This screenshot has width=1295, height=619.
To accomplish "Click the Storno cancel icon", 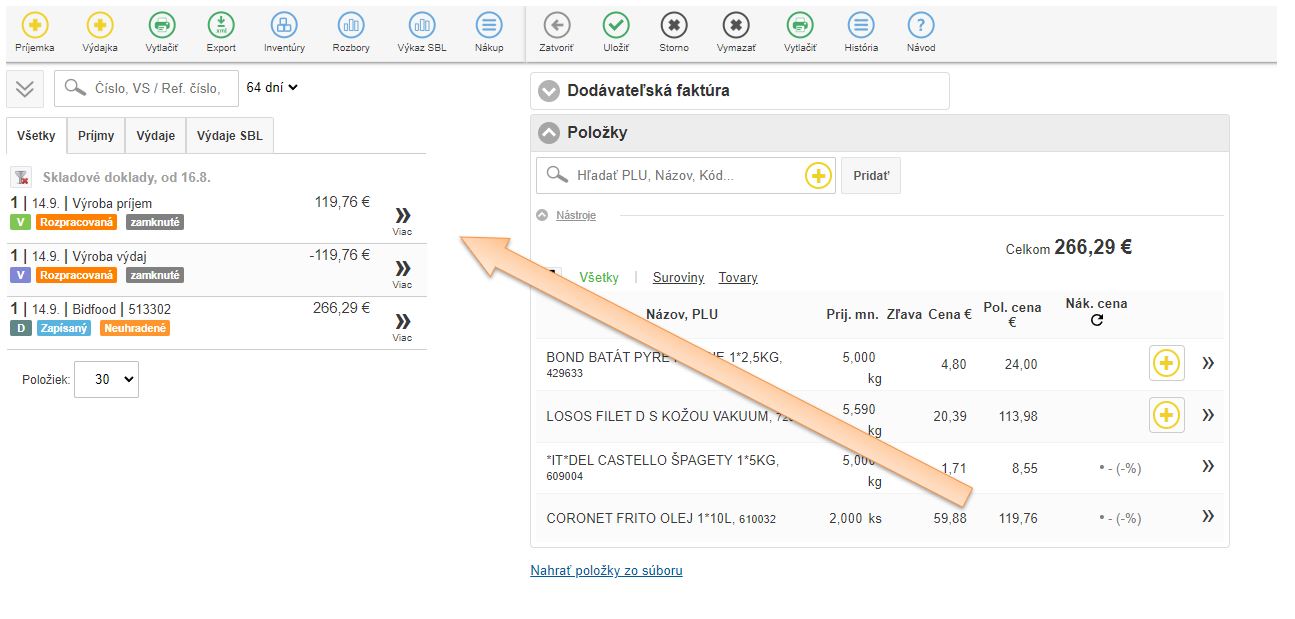I will [x=674, y=27].
